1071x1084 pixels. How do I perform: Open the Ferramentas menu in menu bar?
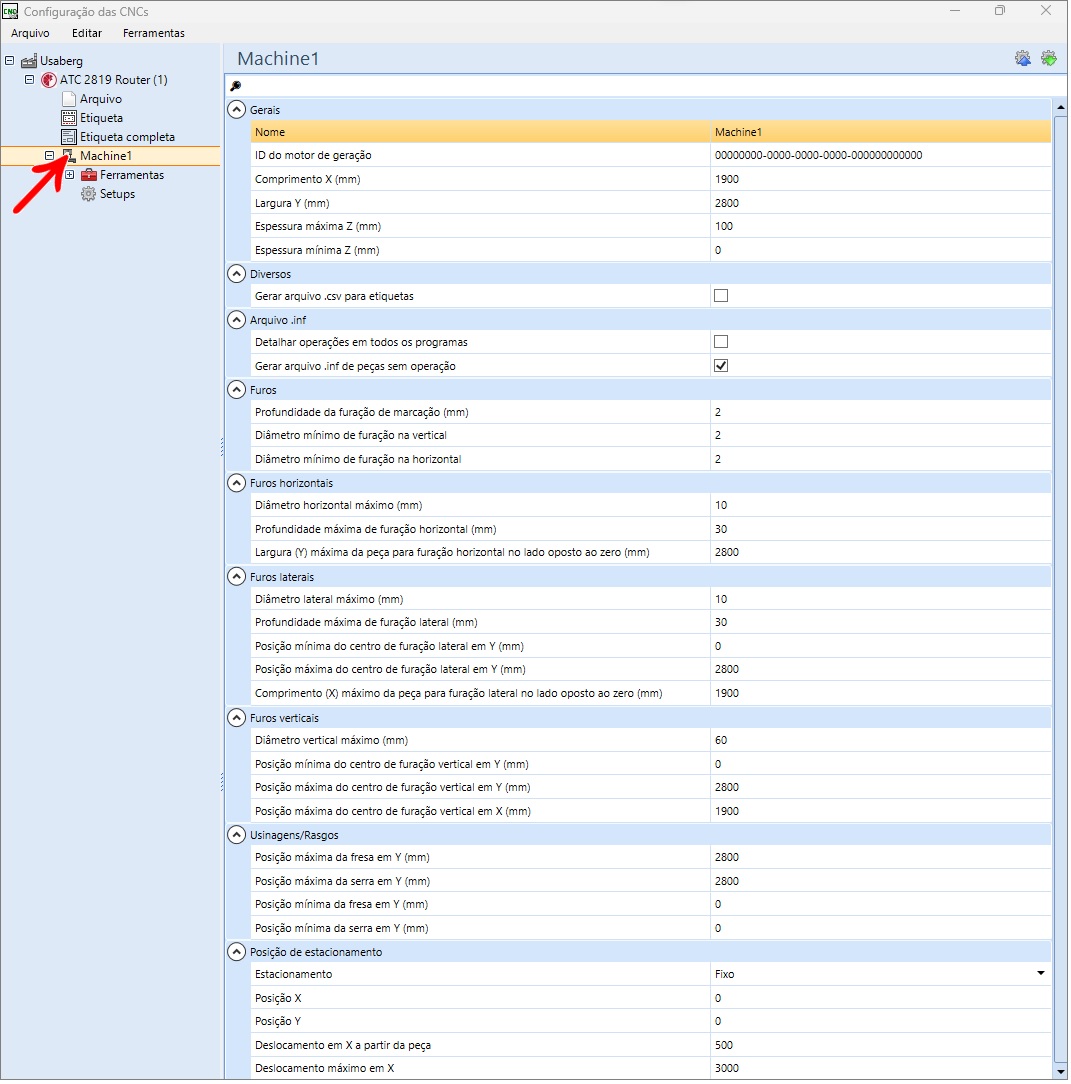tap(154, 33)
